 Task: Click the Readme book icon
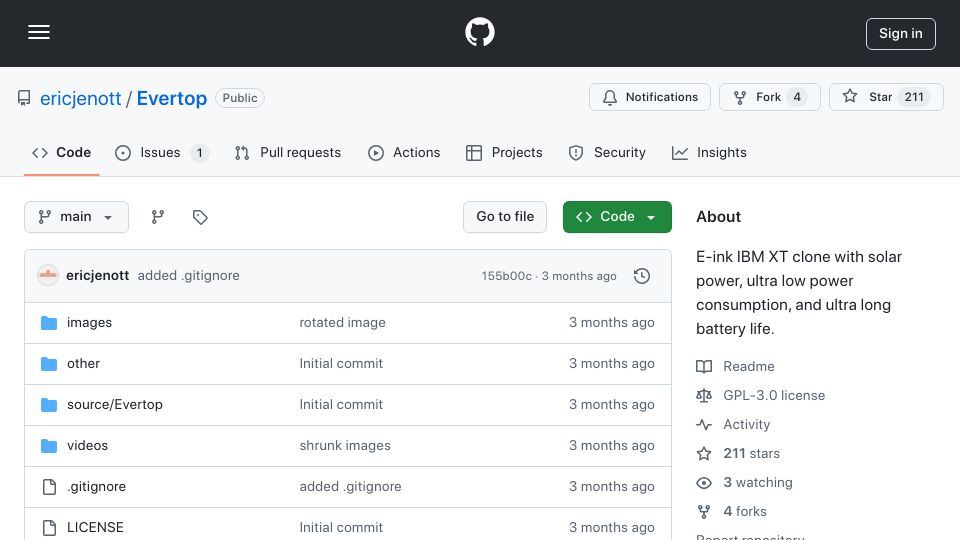pos(704,366)
